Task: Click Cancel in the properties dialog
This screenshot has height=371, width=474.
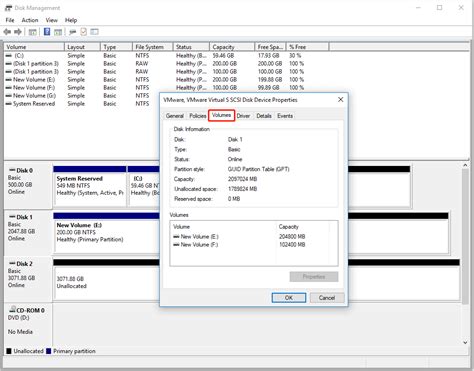Action: (327, 298)
